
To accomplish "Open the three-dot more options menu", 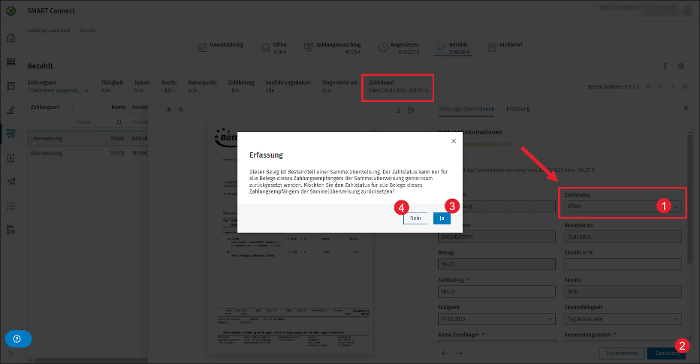I will [665, 66].
